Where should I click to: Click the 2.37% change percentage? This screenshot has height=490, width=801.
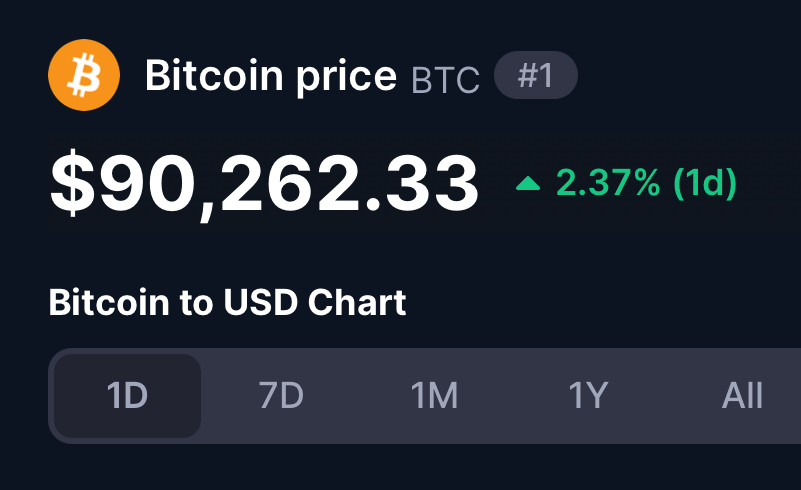(608, 182)
